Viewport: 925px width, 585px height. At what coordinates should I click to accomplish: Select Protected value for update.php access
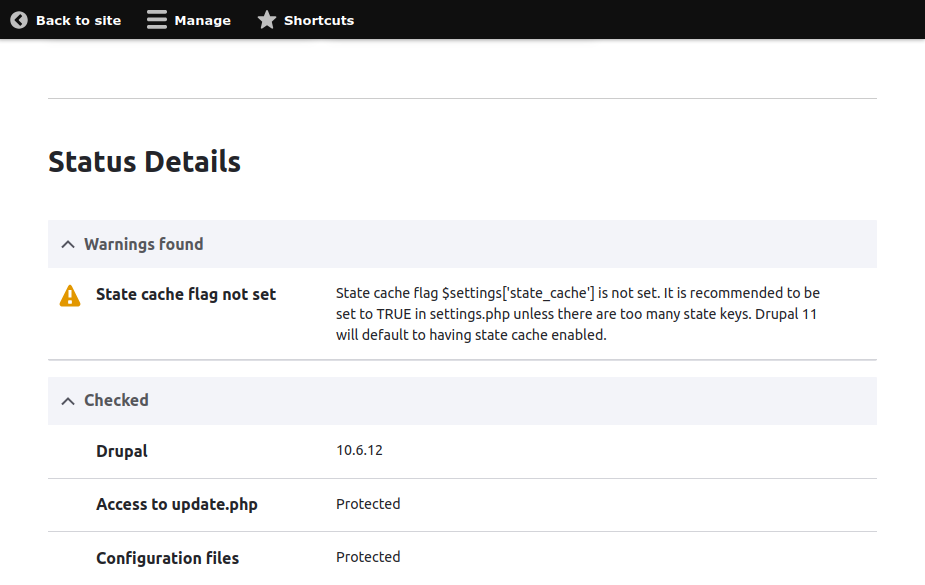tap(368, 504)
